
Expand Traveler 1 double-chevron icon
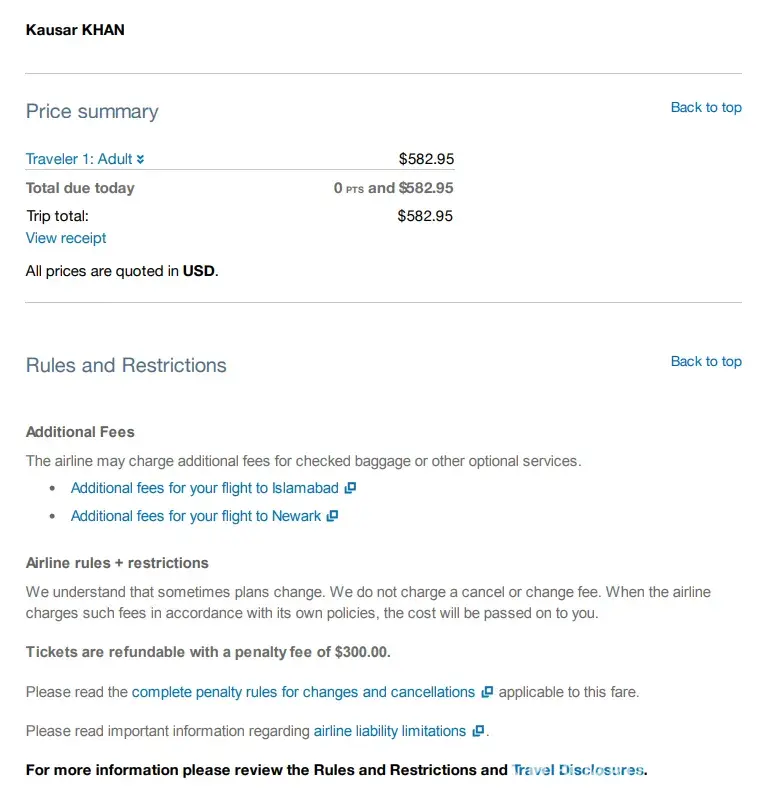click(141, 160)
